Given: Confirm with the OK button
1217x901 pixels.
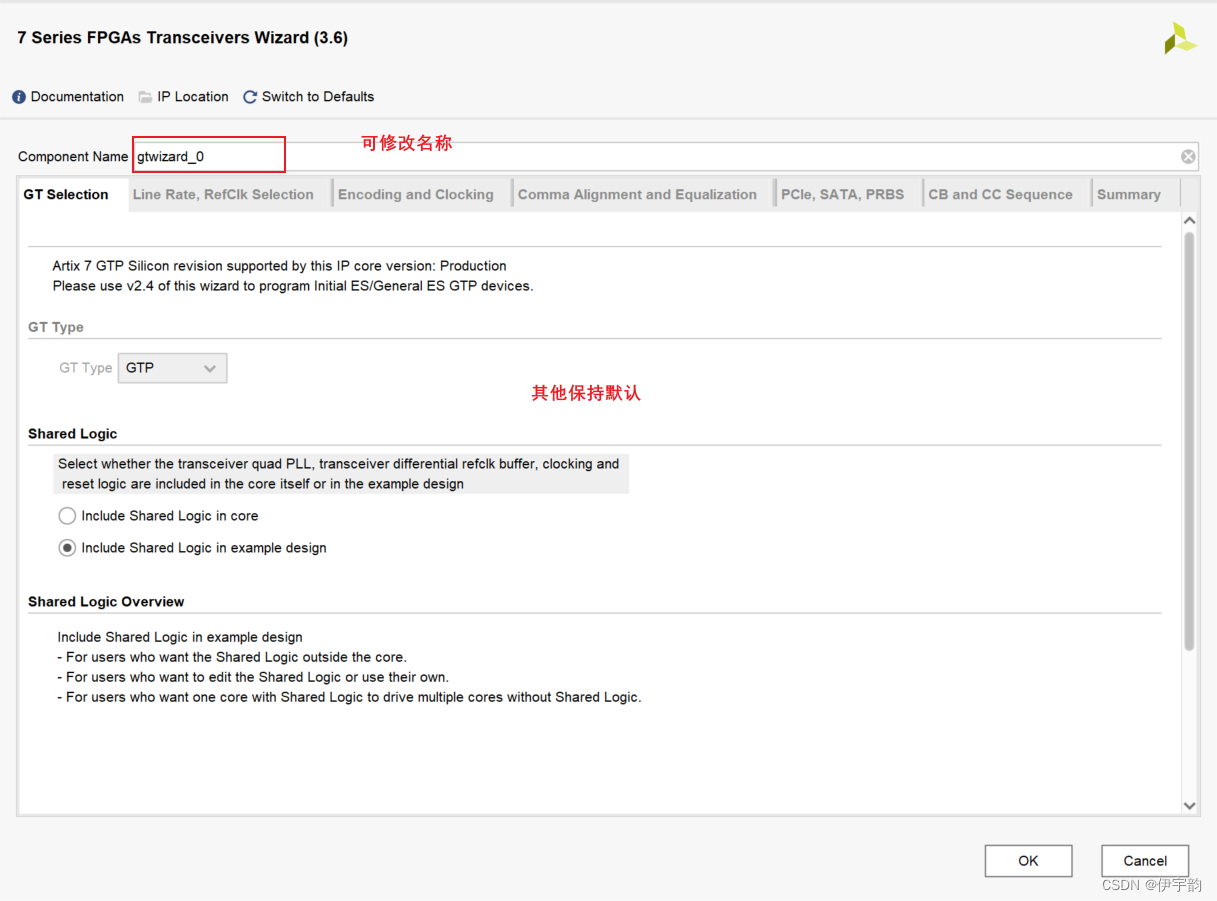Looking at the screenshot, I should click(1028, 861).
